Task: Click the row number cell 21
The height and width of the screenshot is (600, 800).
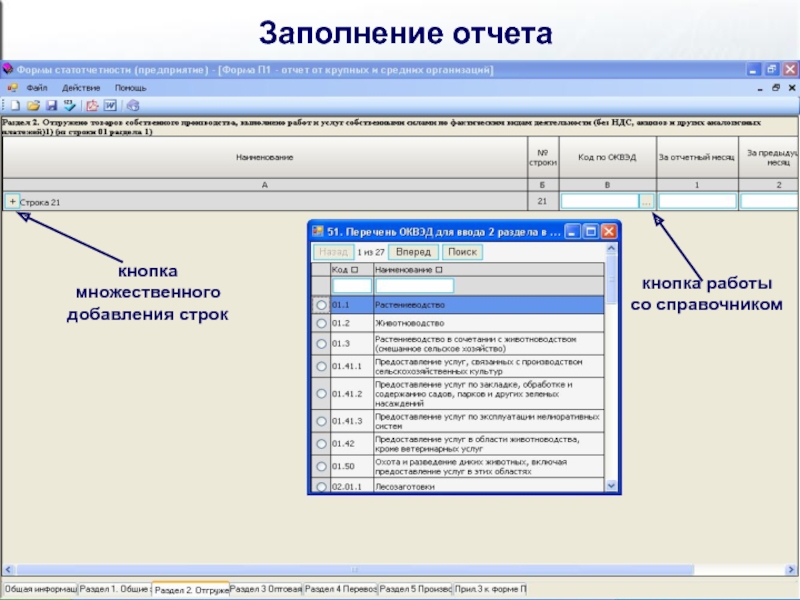Action: click(x=542, y=202)
